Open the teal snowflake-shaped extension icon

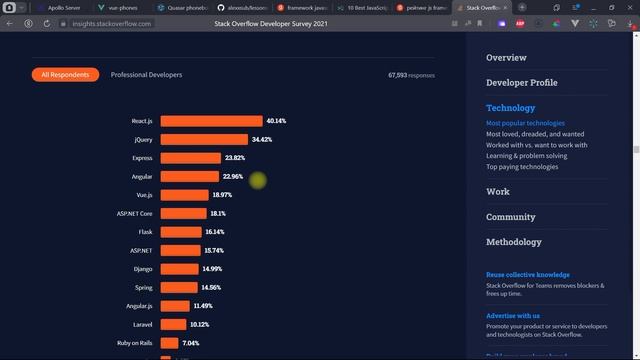[593, 24]
